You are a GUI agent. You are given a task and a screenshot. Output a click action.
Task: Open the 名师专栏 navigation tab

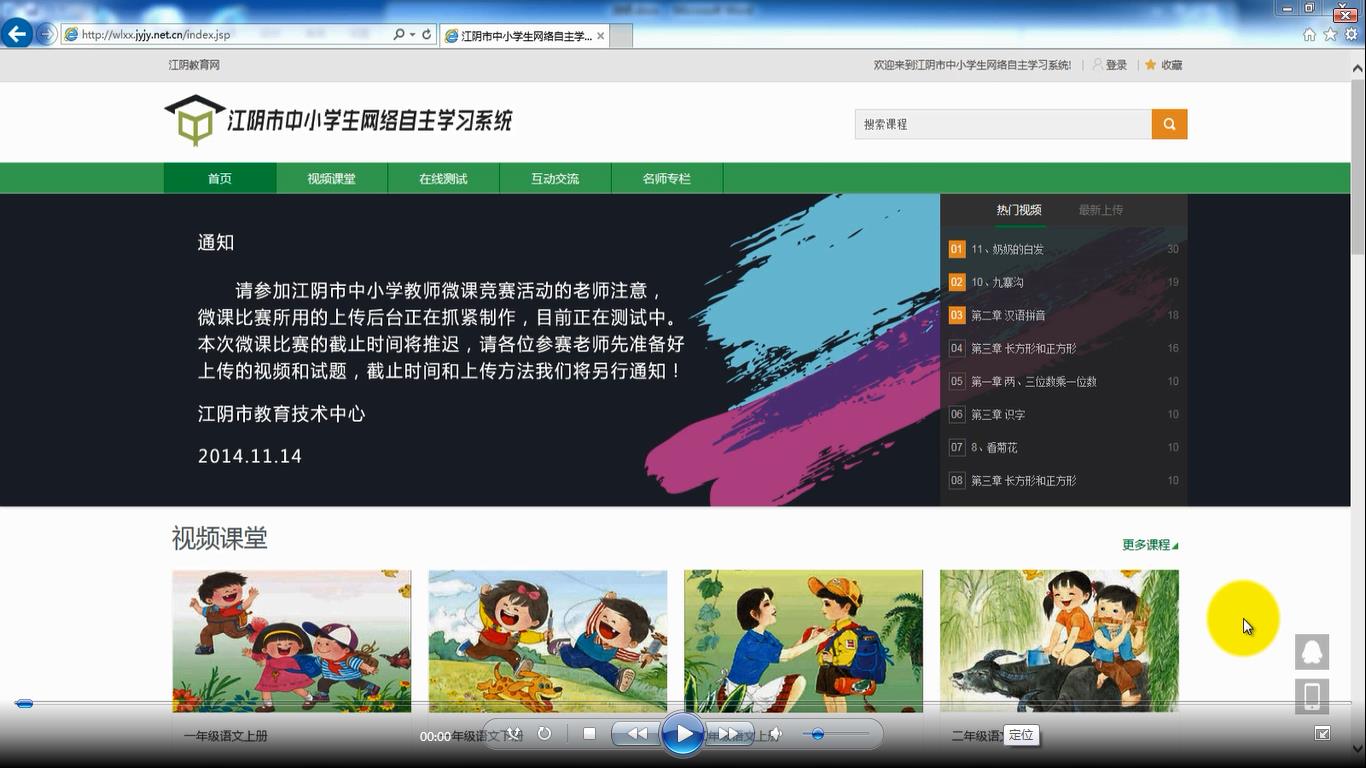click(x=667, y=178)
